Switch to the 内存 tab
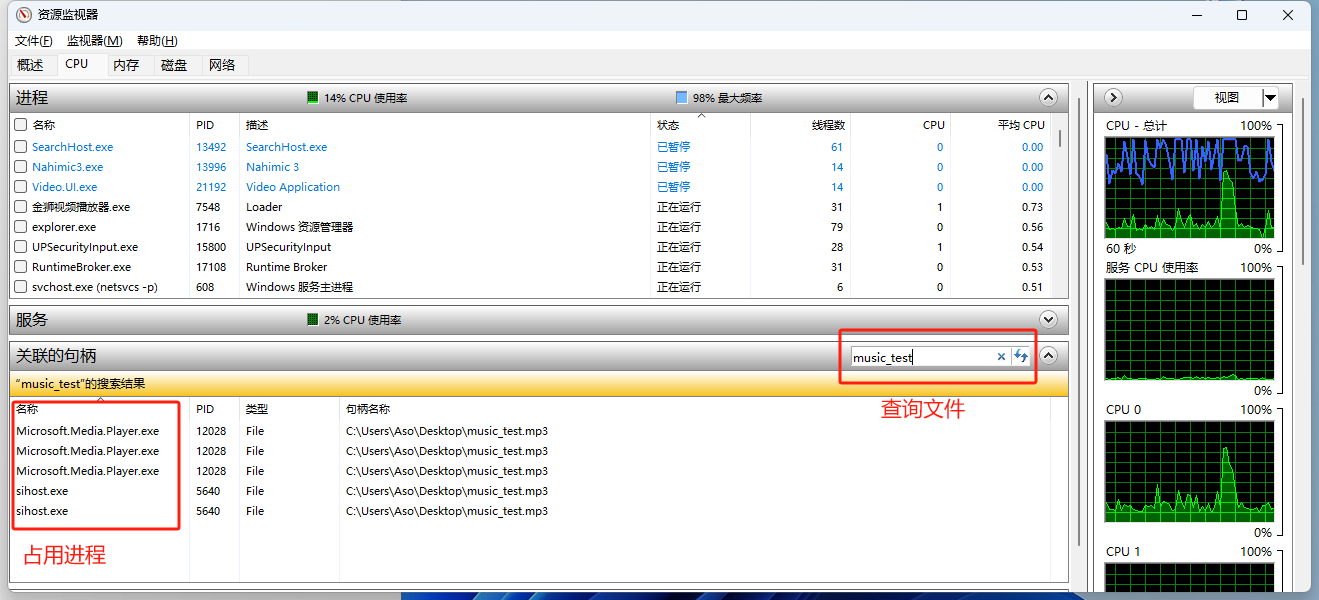Viewport: 1319px width, 600px height. pyautogui.click(x=126, y=65)
